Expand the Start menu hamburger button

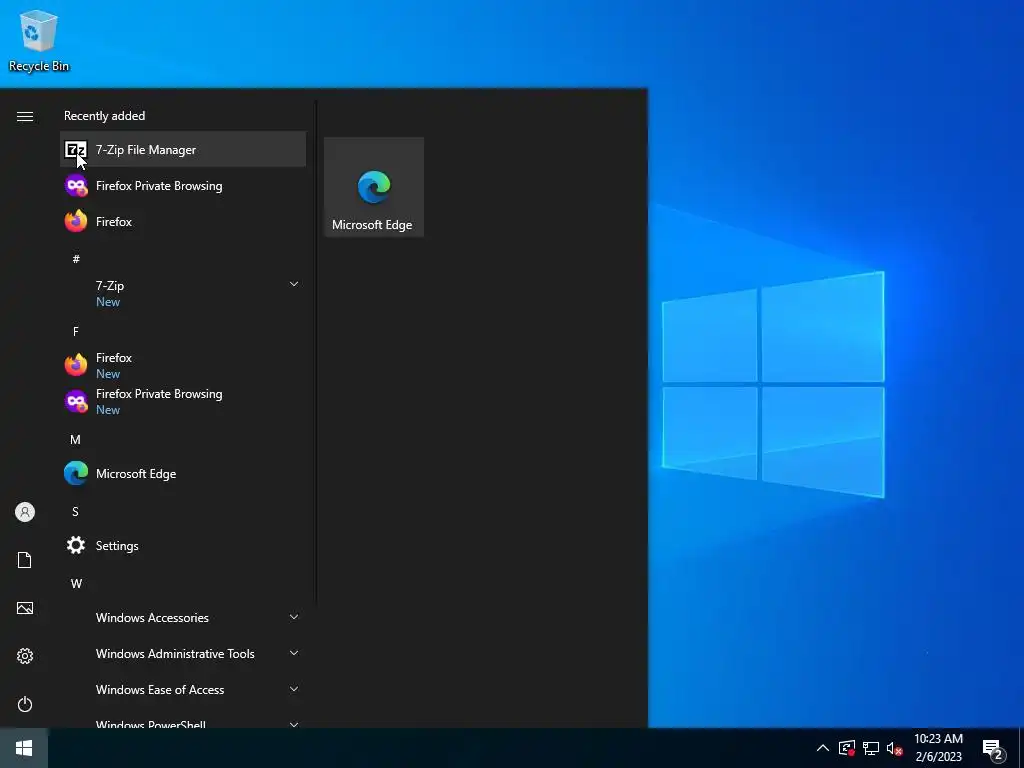click(x=25, y=116)
